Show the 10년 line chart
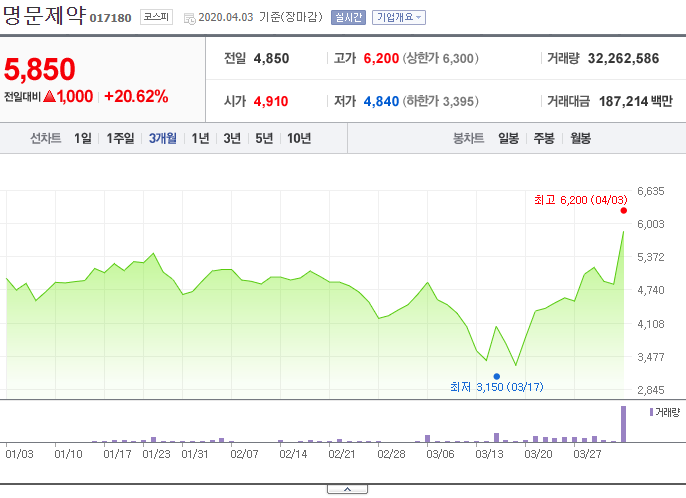The width and height of the screenshot is (686, 498). (299, 138)
